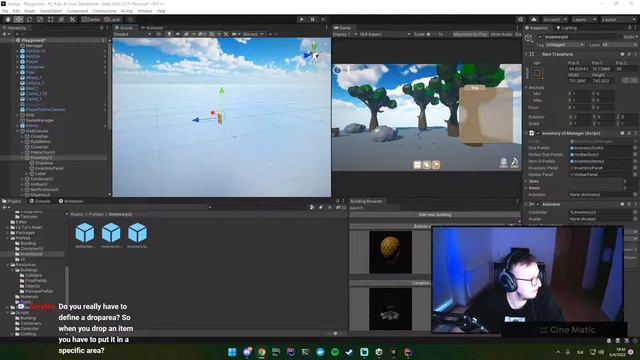Click the Project panel add (+) button
The width and height of the screenshot is (640, 360).
[5, 207]
